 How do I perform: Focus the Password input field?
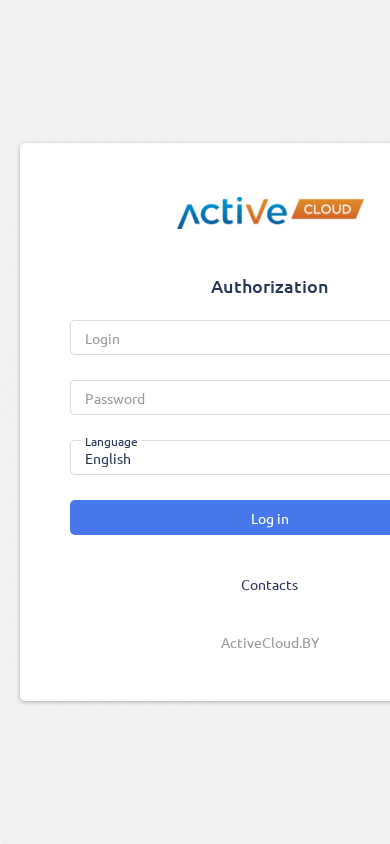click(x=230, y=398)
